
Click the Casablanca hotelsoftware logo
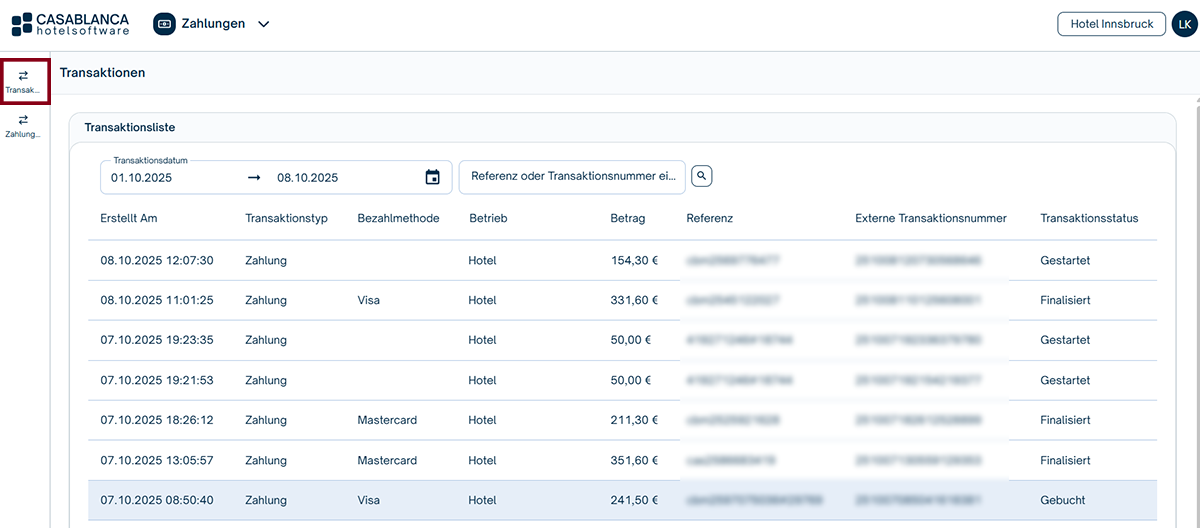pyautogui.click(x=70, y=24)
